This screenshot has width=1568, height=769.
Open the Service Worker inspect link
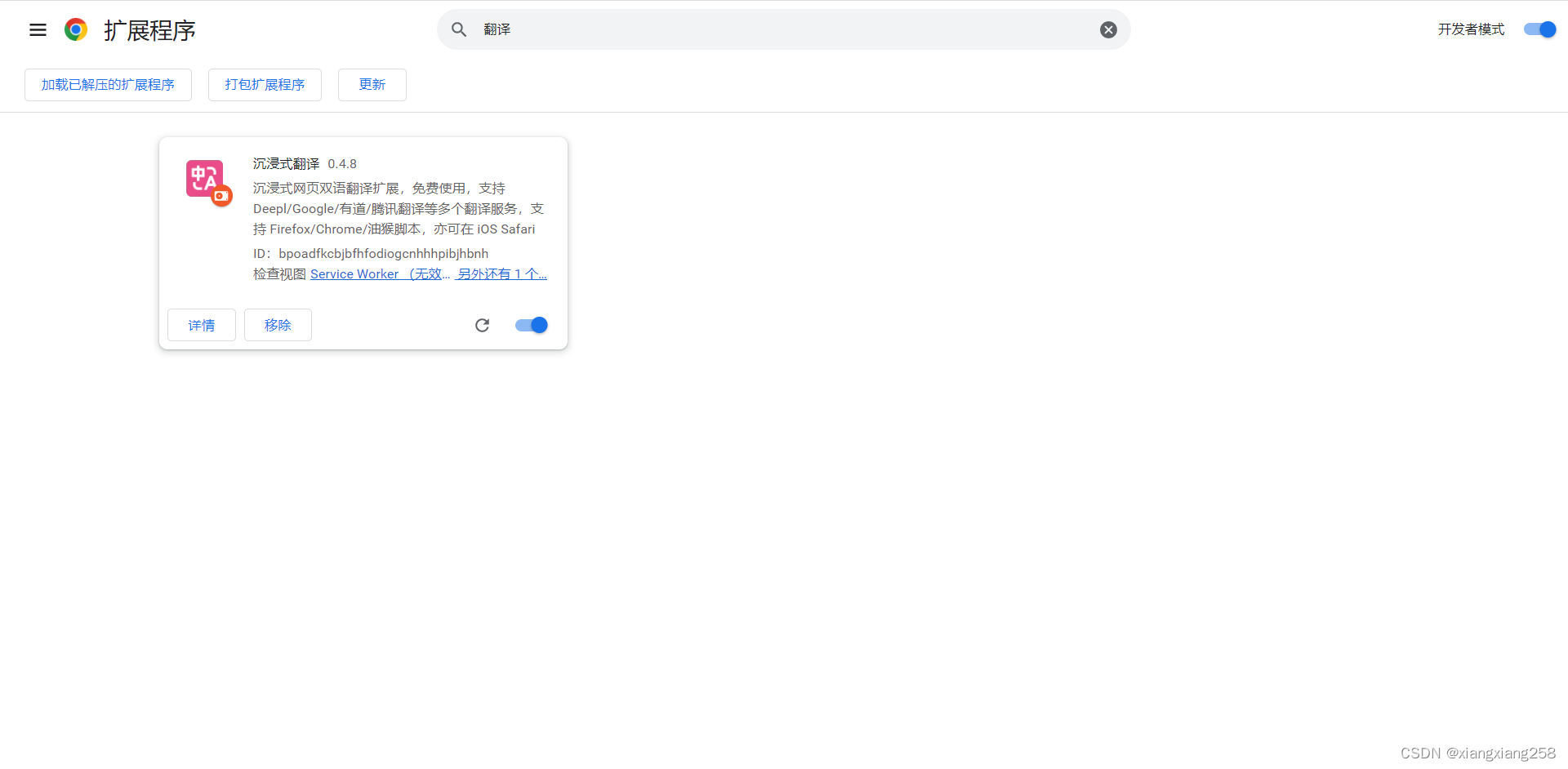click(380, 274)
